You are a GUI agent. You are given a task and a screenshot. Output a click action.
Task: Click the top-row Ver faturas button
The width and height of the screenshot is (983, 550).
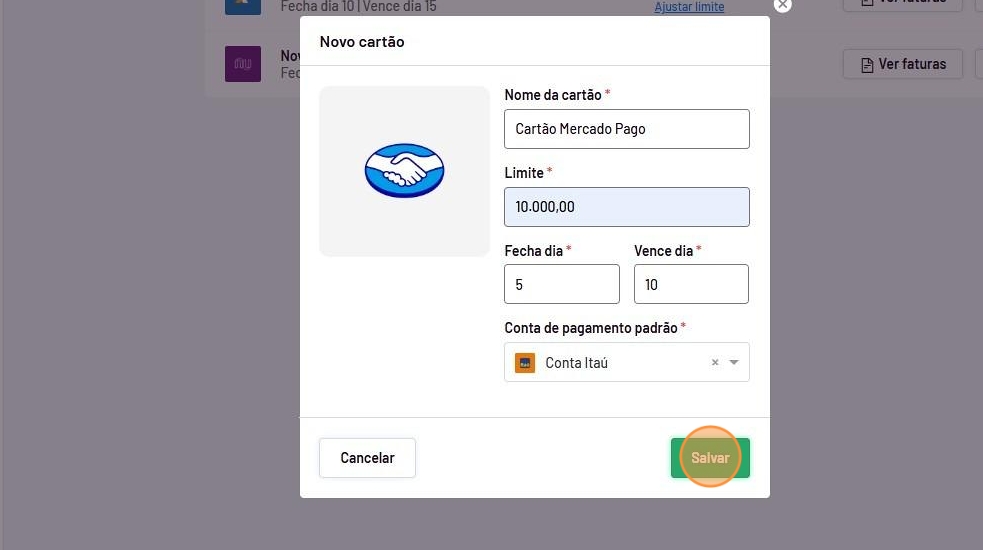coord(902,4)
